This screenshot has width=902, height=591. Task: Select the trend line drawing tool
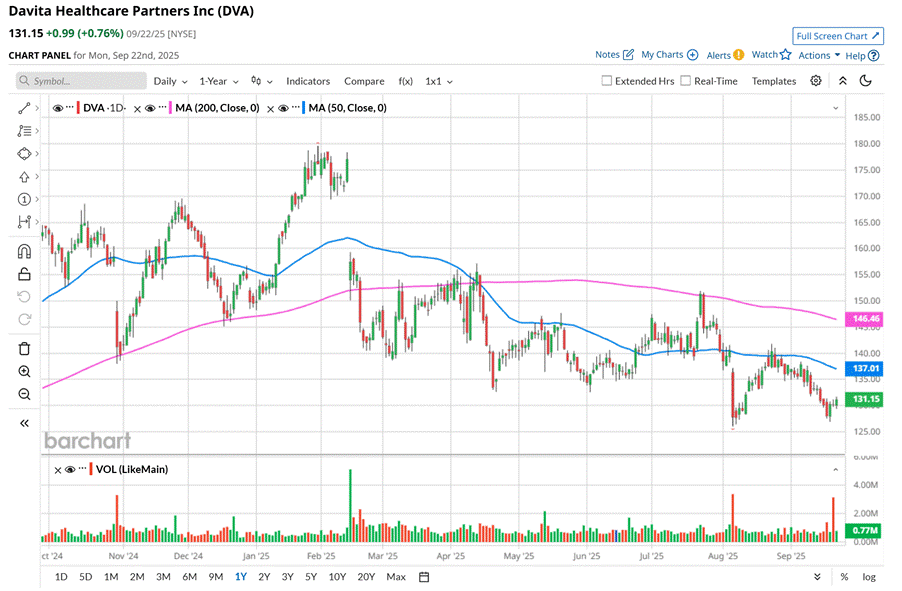[x=24, y=107]
